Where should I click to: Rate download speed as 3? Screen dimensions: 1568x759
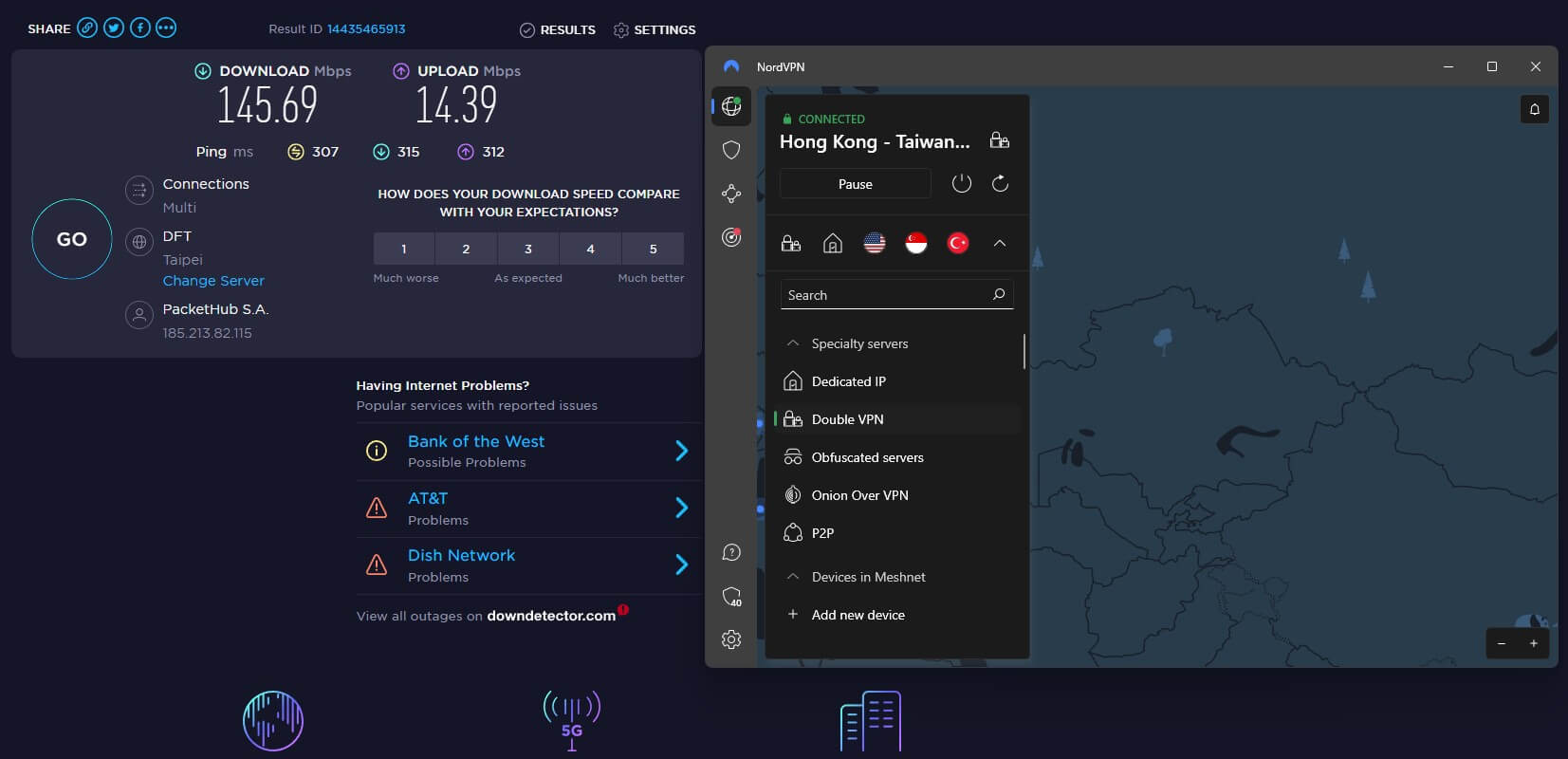point(528,249)
